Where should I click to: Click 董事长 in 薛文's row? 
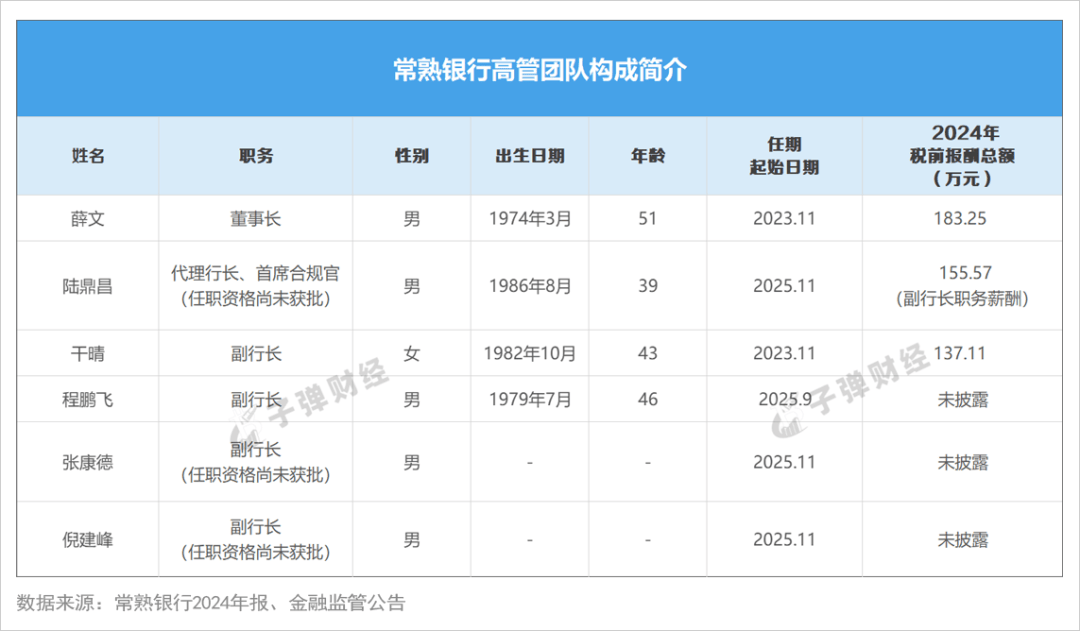point(253,218)
